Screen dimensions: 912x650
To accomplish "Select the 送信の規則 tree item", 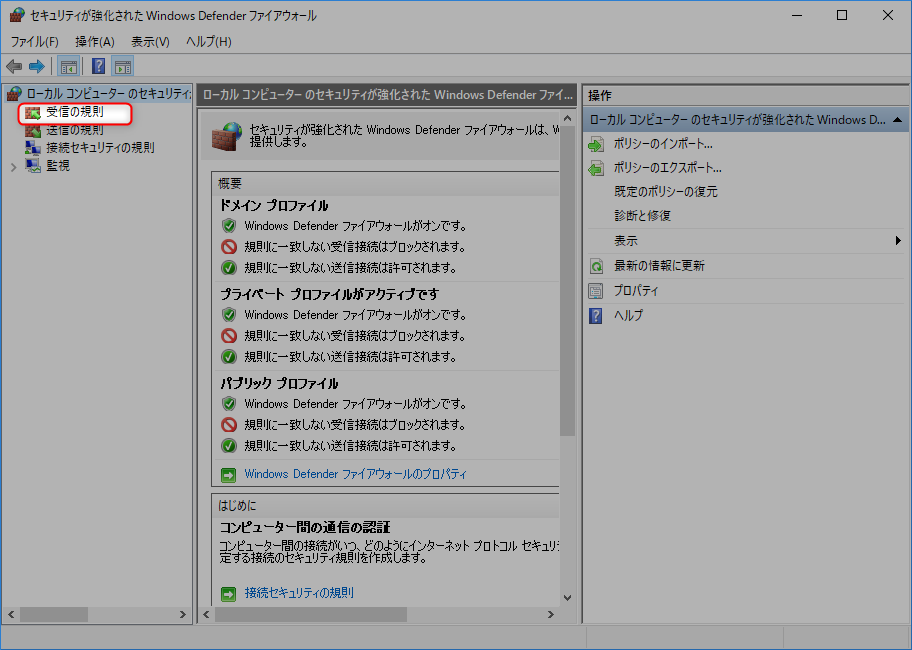I will (75, 130).
